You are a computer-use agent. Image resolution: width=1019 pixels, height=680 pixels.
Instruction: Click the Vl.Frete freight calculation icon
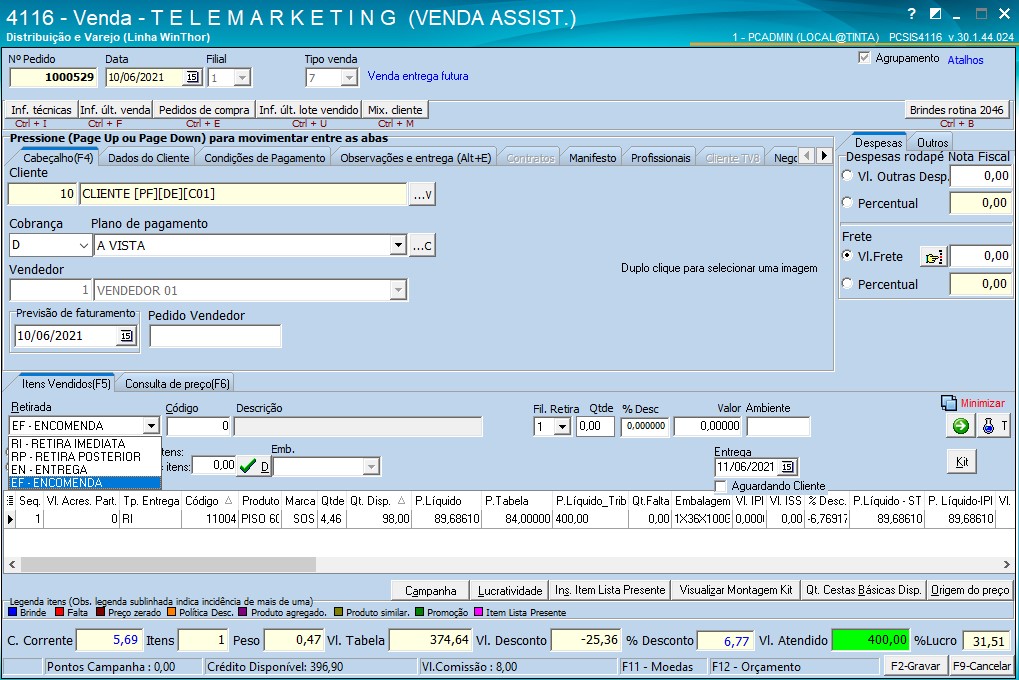click(932, 257)
